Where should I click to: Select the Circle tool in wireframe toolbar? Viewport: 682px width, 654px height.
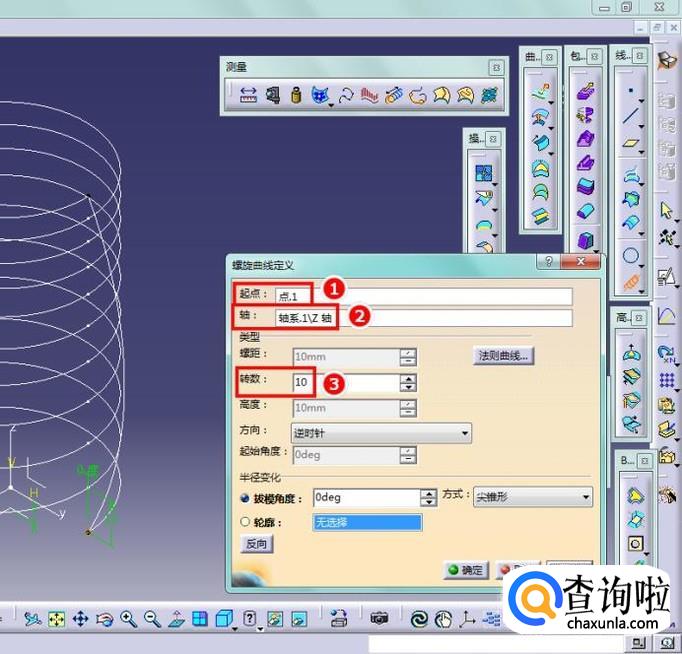pyautogui.click(x=631, y=256)
